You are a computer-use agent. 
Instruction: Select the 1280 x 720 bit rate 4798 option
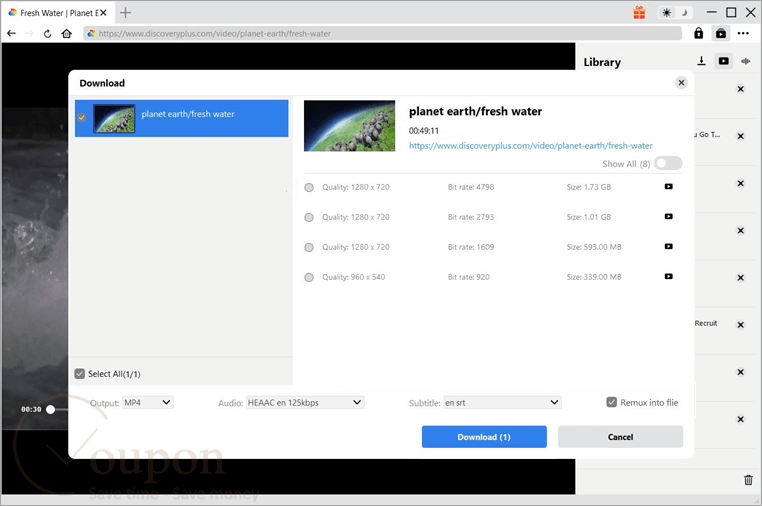click(x=309, y=188)
